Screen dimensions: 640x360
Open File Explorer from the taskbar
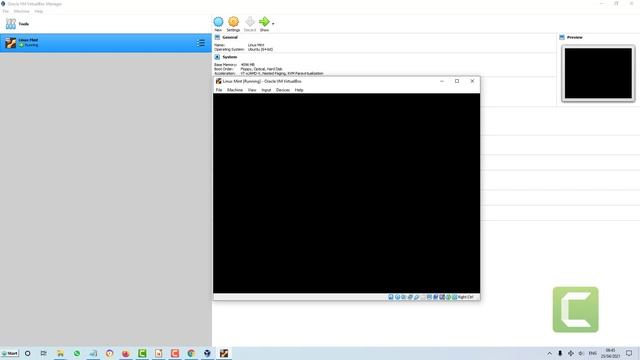click(60, 353)
